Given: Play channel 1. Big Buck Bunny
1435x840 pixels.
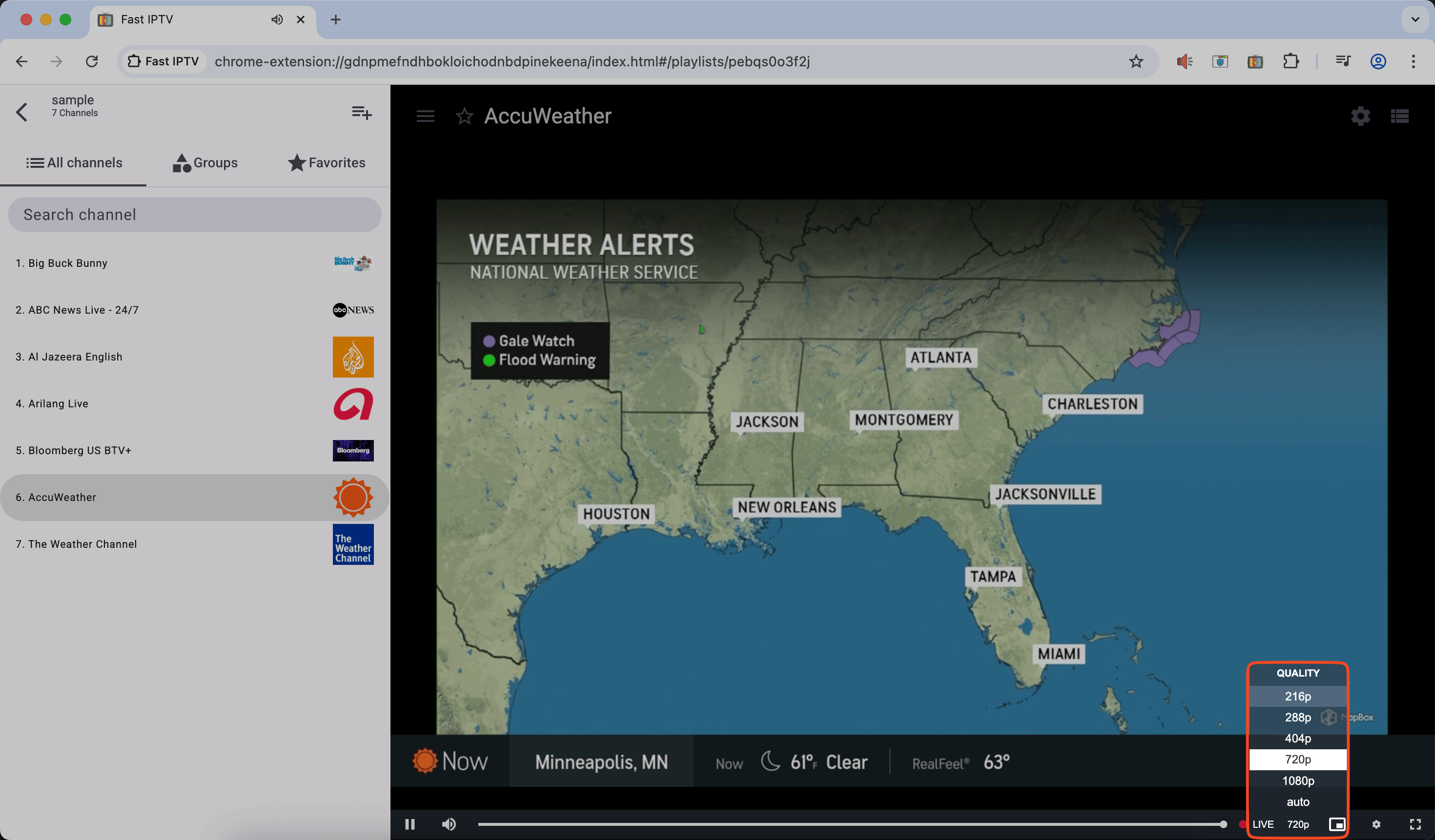Looking at the screenshot, I should pyautogui.click(x=194, y=263).
